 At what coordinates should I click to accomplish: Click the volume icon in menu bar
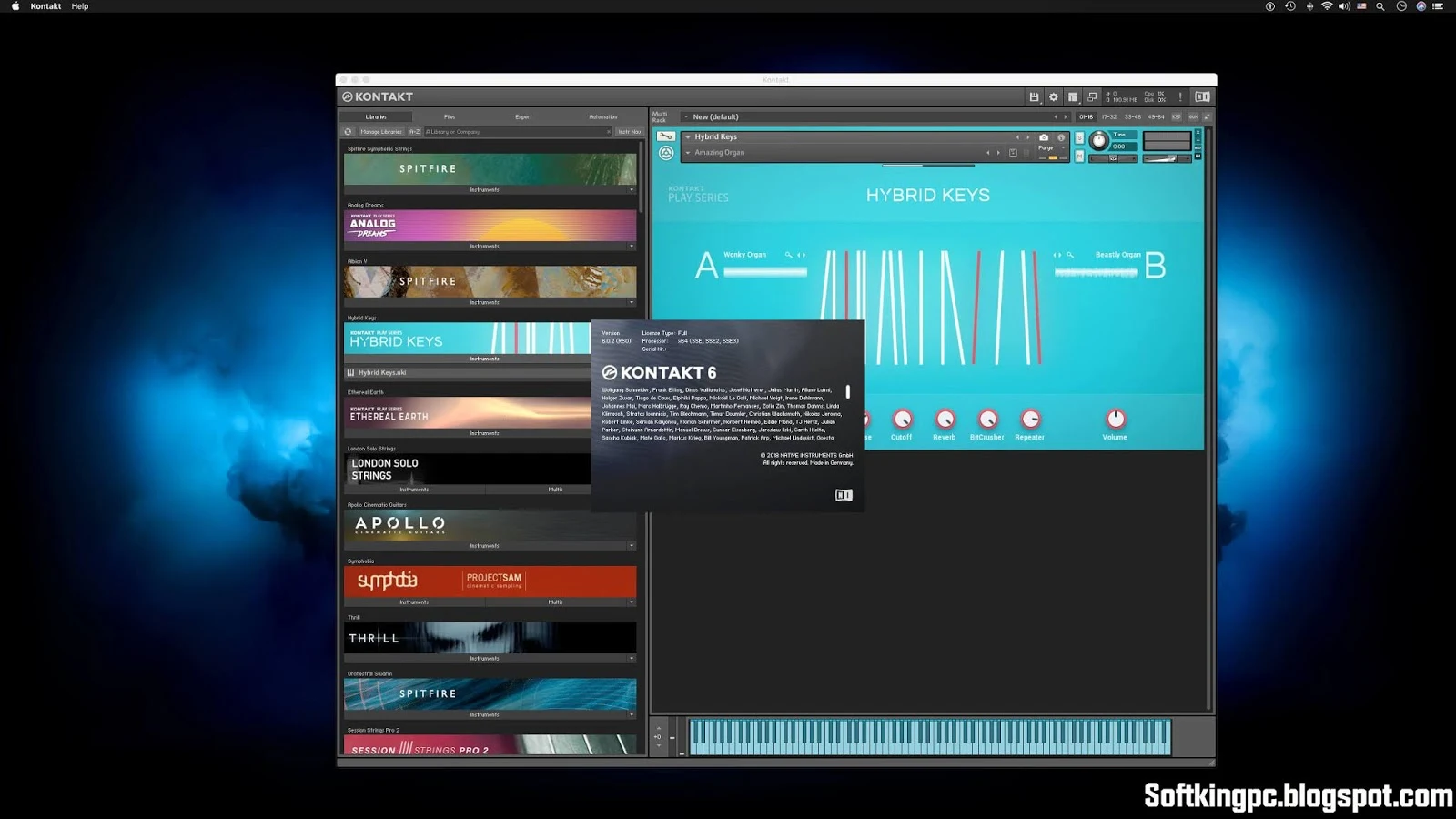(1344, 6)
